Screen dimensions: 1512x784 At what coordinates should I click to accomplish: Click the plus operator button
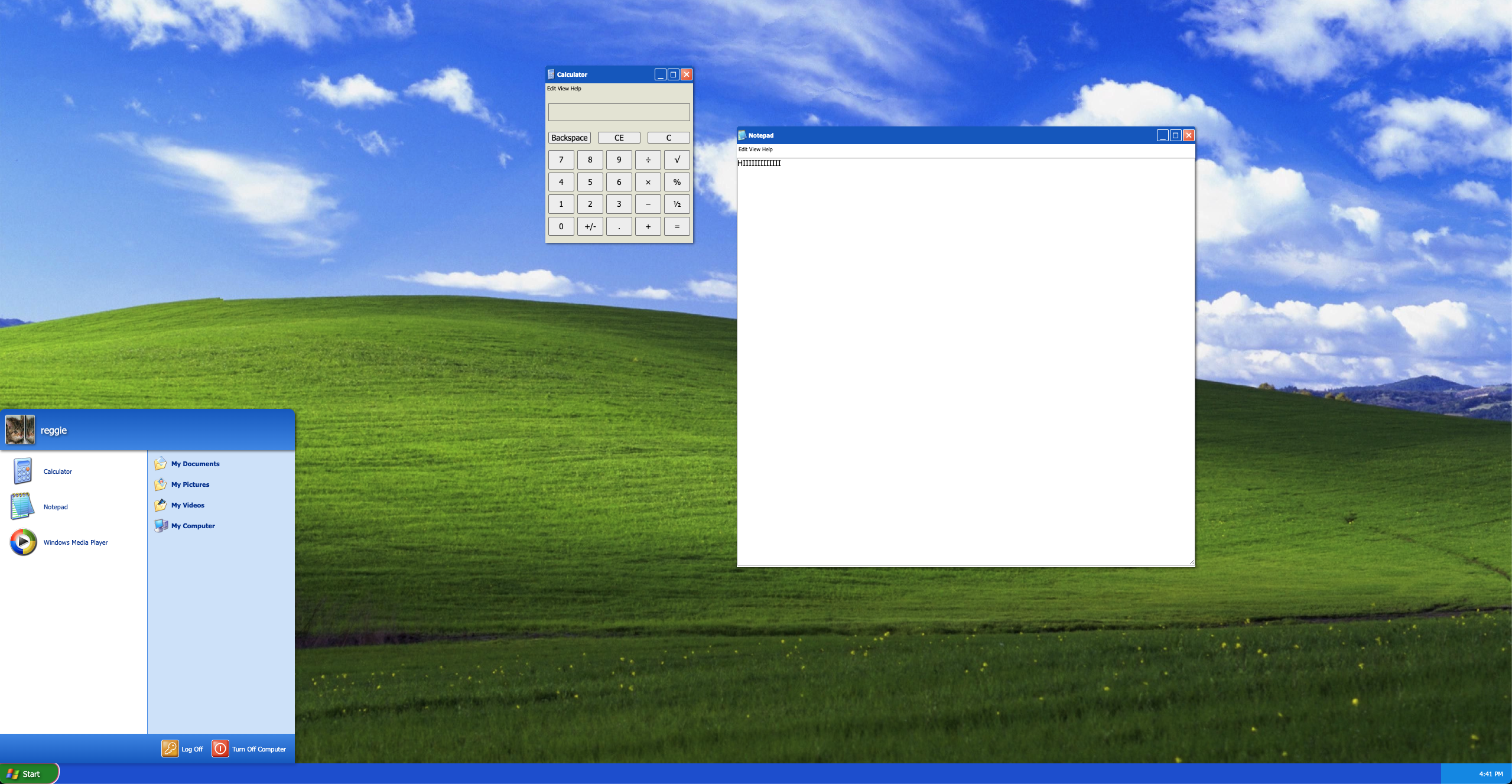[x=648, y=226]
